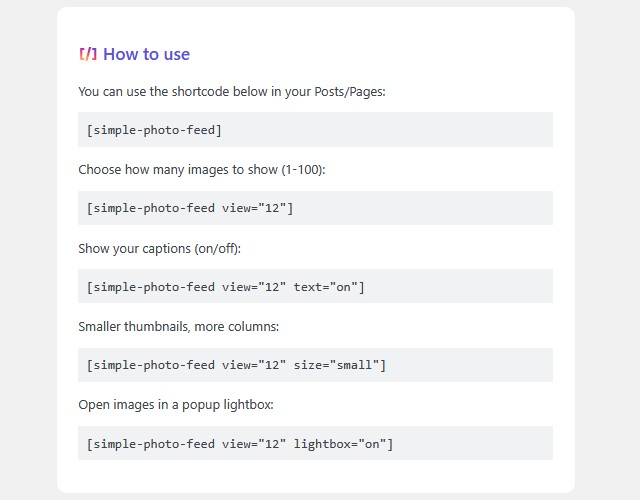Click the Posts/Pages text in intro line
640x500 pixels.
pyautogui.click(x=349, y=91)
